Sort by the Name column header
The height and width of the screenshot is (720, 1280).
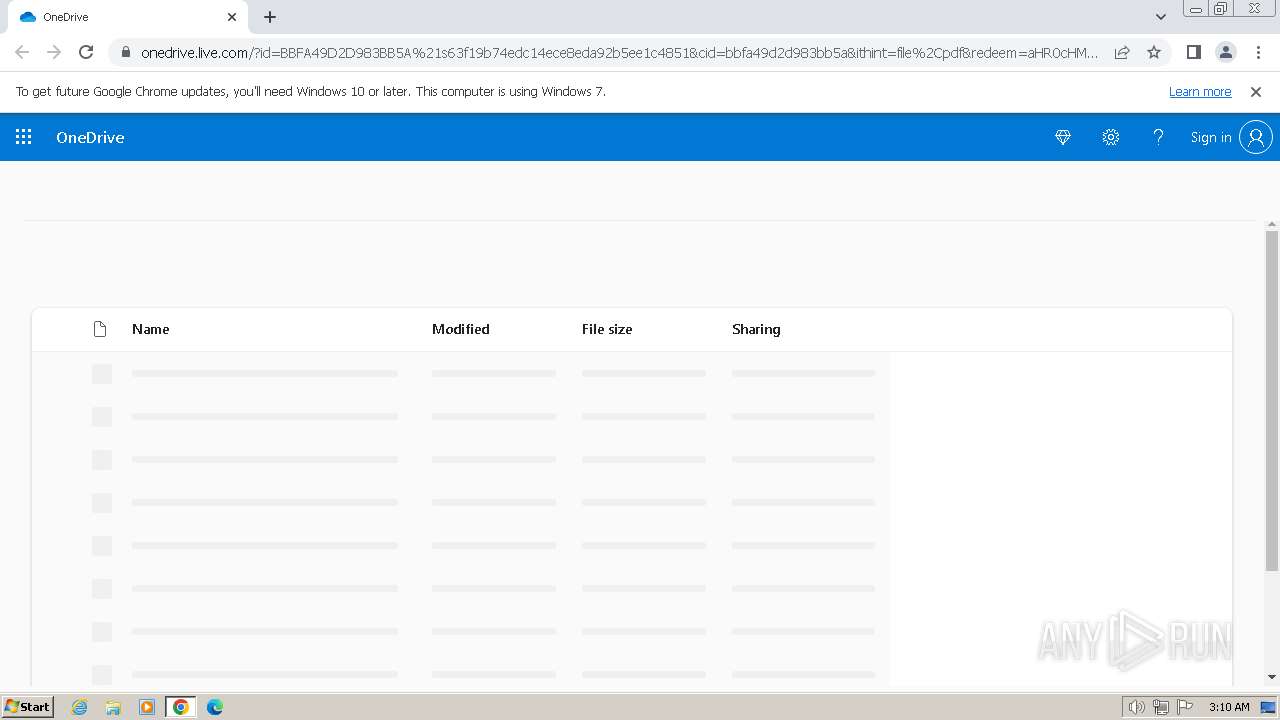click(x=151, y=329)
